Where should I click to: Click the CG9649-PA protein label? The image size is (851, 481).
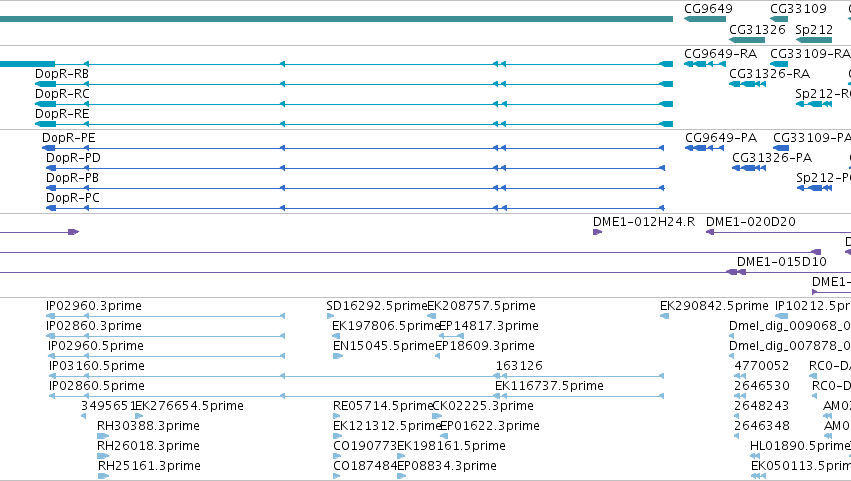pos(721,138)
